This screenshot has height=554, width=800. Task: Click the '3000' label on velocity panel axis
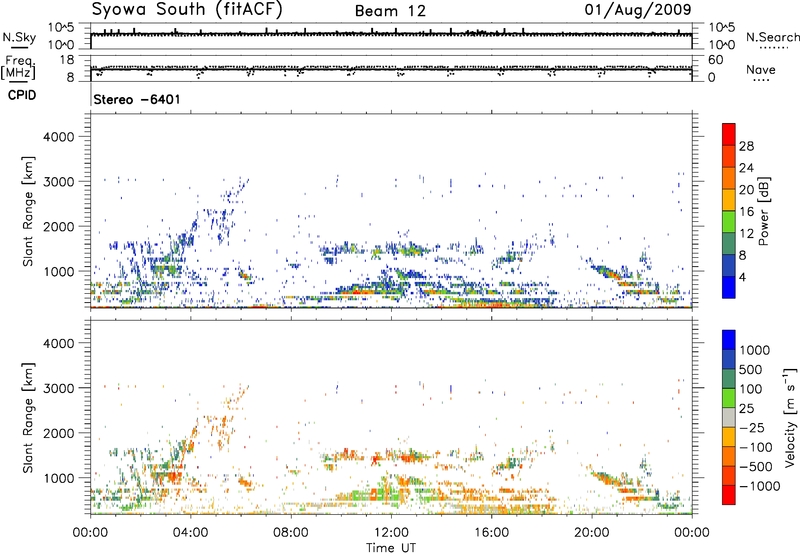58,388
